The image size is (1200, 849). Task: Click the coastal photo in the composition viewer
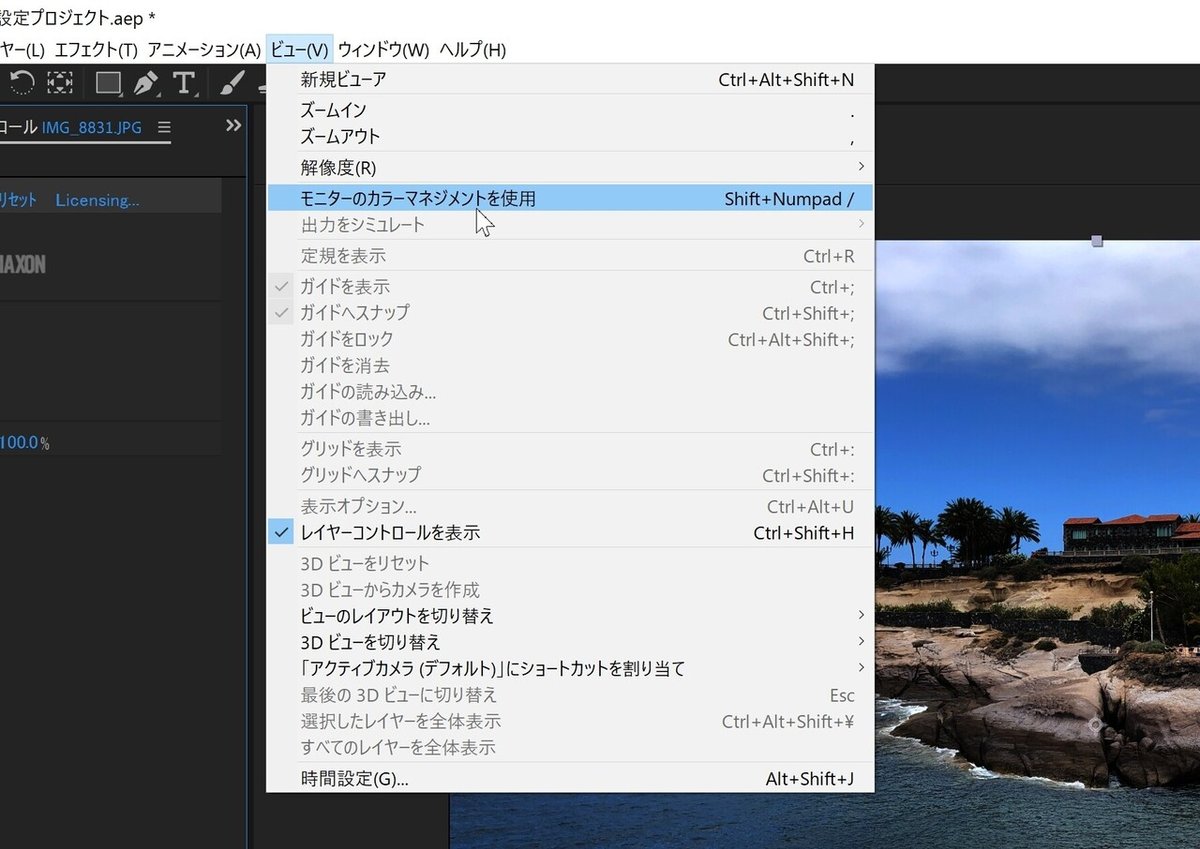tap(1037, 543)
